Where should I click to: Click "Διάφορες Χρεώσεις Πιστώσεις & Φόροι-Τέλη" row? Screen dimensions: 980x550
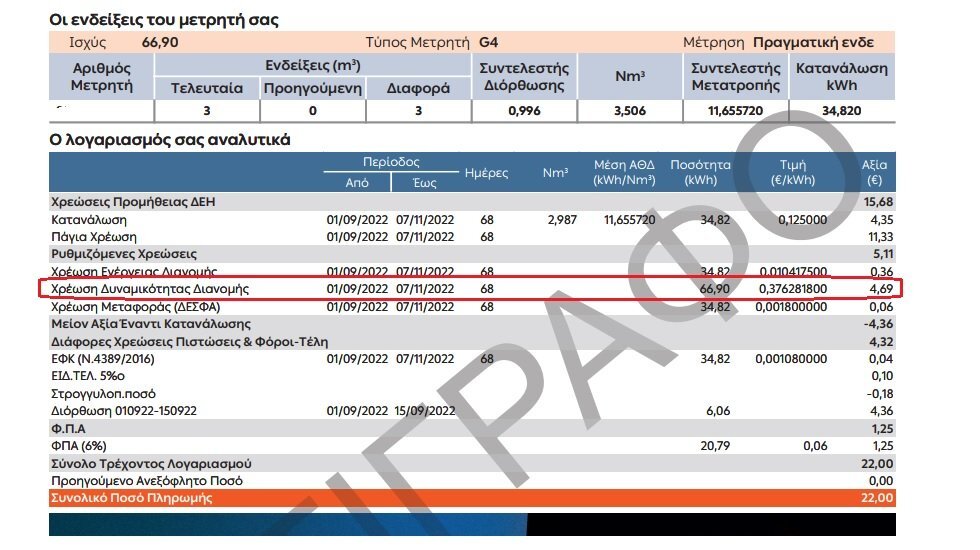(472, 342)
